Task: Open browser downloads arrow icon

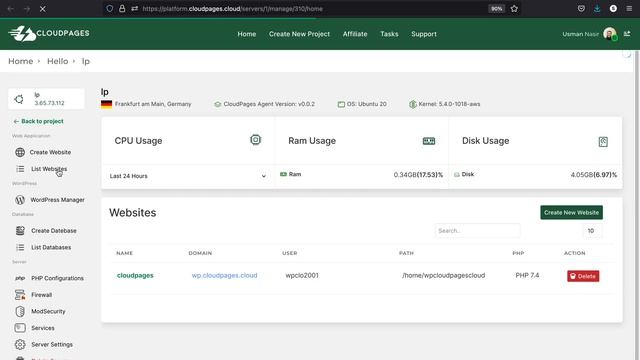Action: (x=597, y=9)
